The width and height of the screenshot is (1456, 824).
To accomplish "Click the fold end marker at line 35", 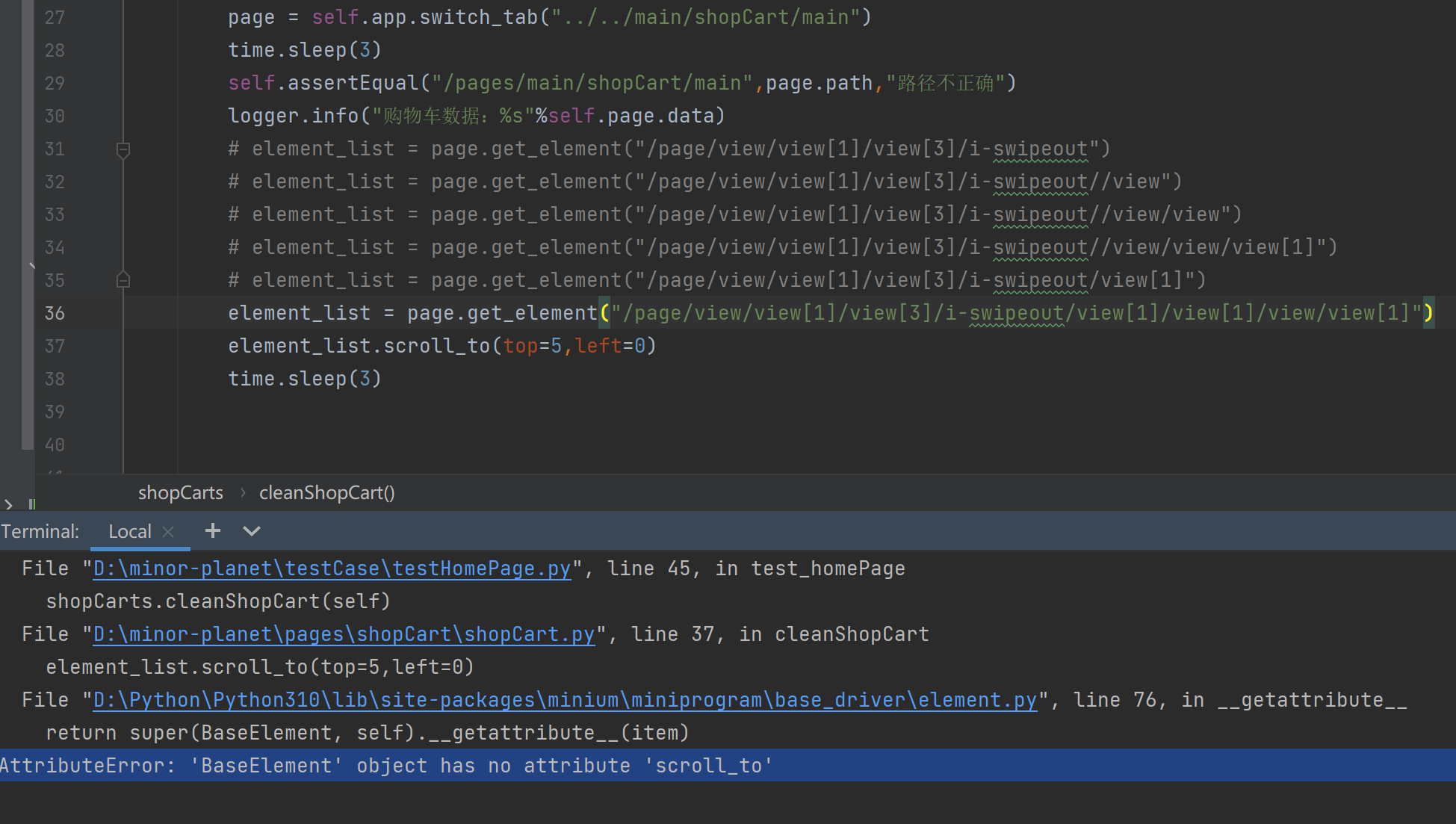I will coord(123,280).
